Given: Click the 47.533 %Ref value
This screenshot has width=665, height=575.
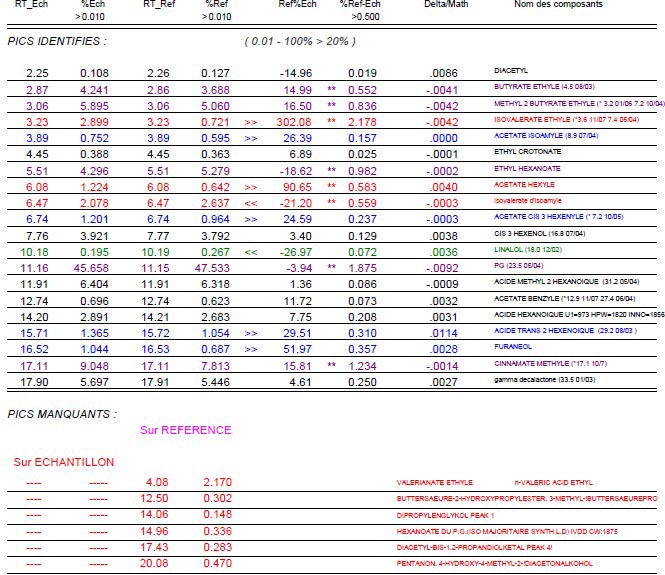Looking at the screenshot, I should [x=212, y=268].
